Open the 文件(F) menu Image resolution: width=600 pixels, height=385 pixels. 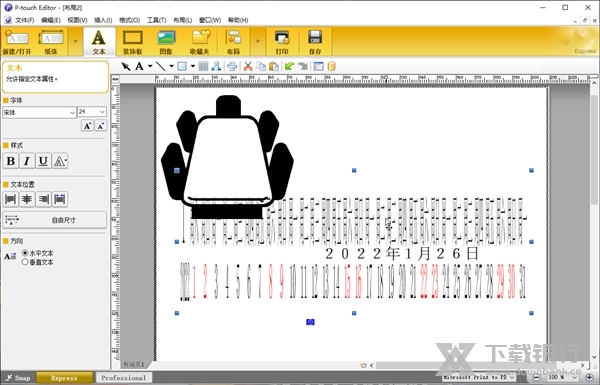24,20
